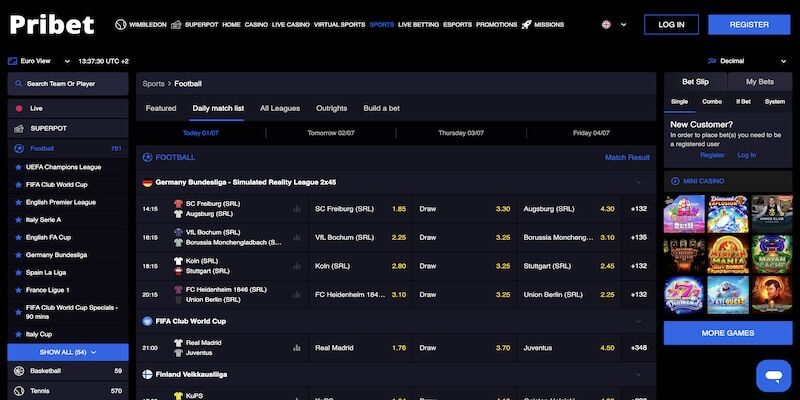Open statistics icon for Koln vs Stuttgart

(296, 266)
